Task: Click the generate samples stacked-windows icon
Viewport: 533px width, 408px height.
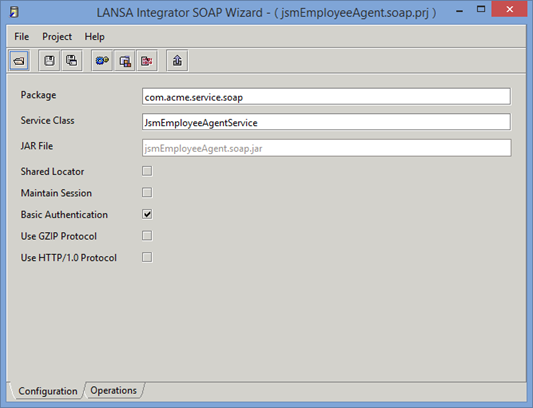Action: (x=125, y=61)
